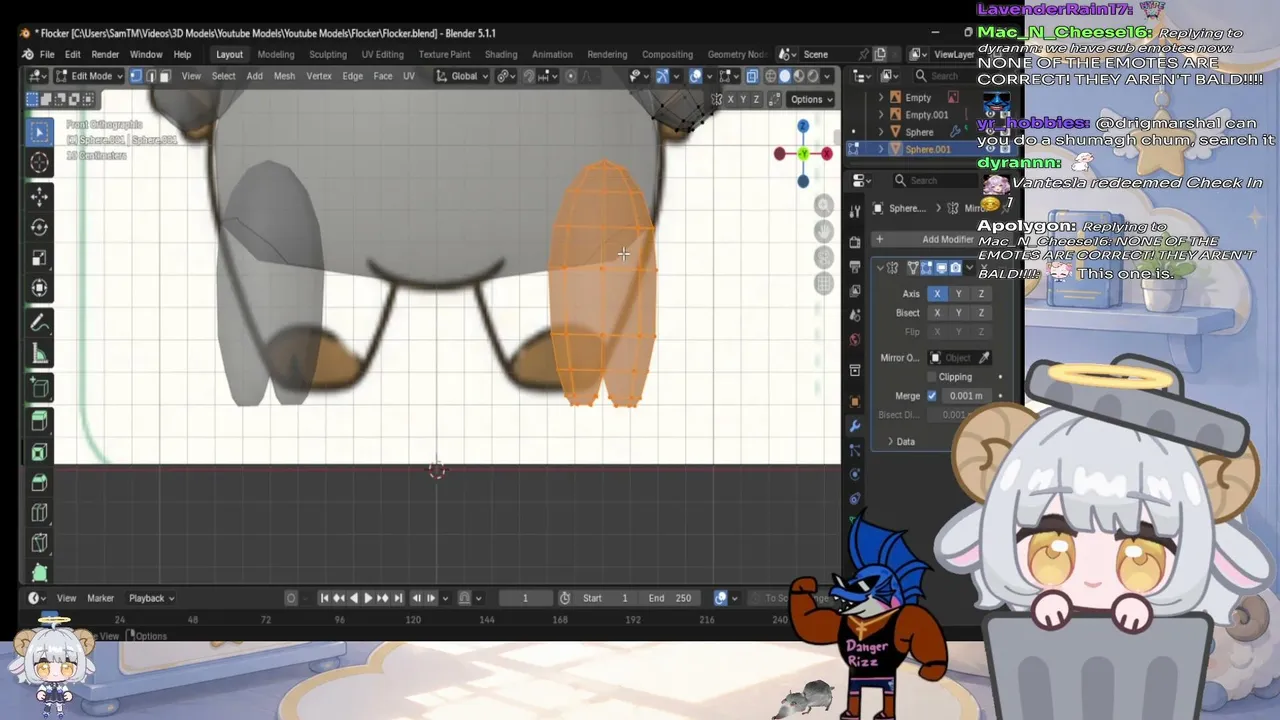Screen dimensions: 1280x720
Task: Enable Bisect on the X axis
Action: 937,313
